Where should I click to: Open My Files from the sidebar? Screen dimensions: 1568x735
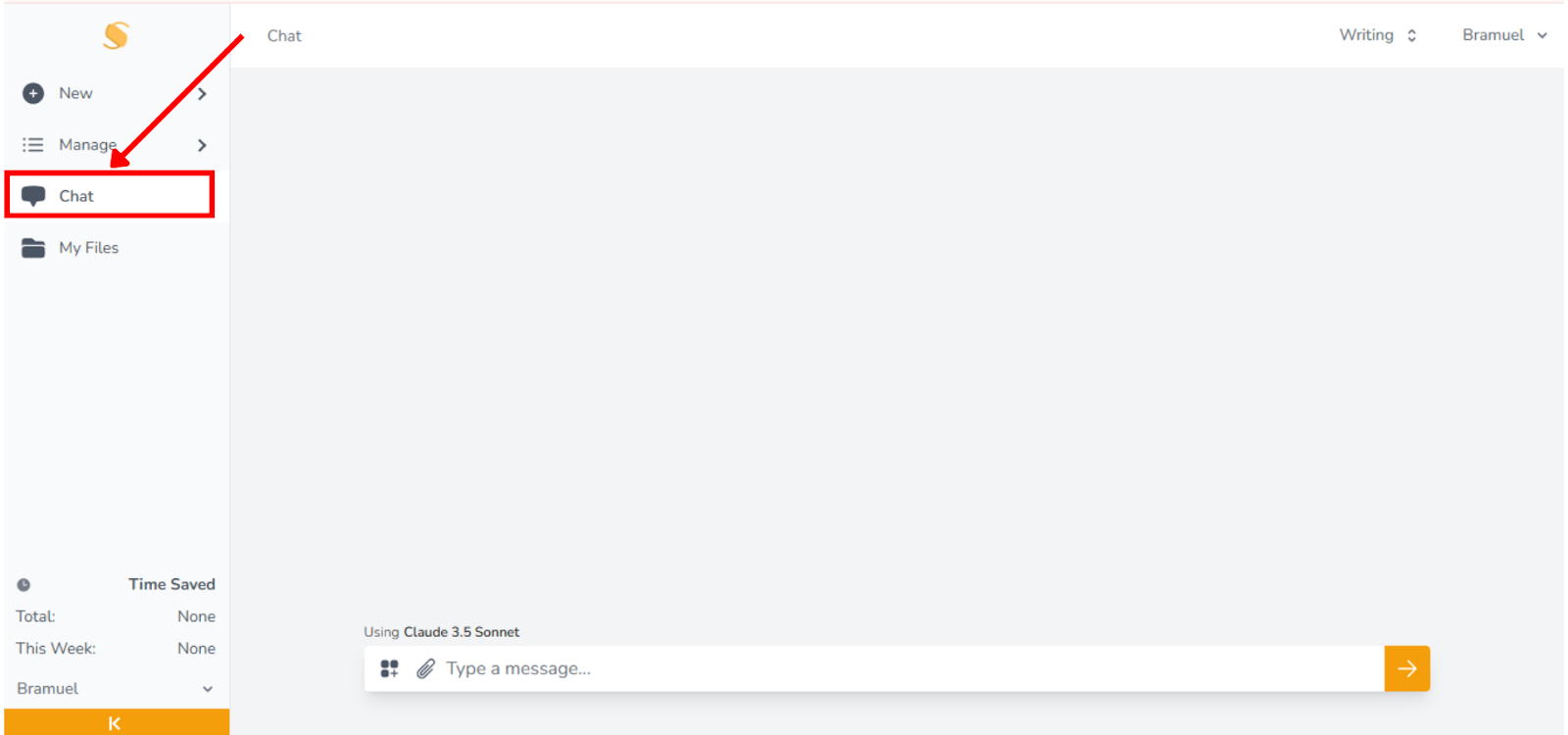coord(117,248)
